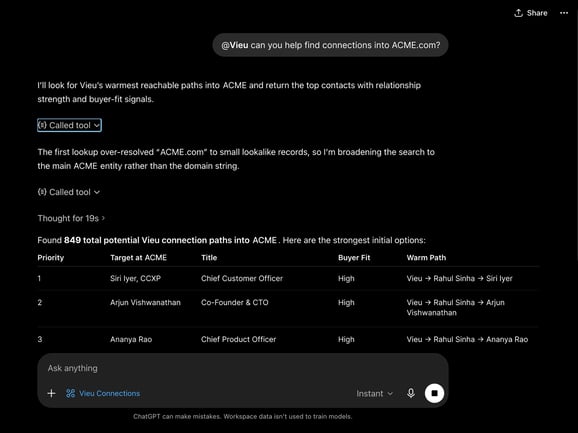Click High buyer fit in Ananya Rao row
Image resolution: width=578 pixels, height=433 pixels.
(x=346, y=339)
